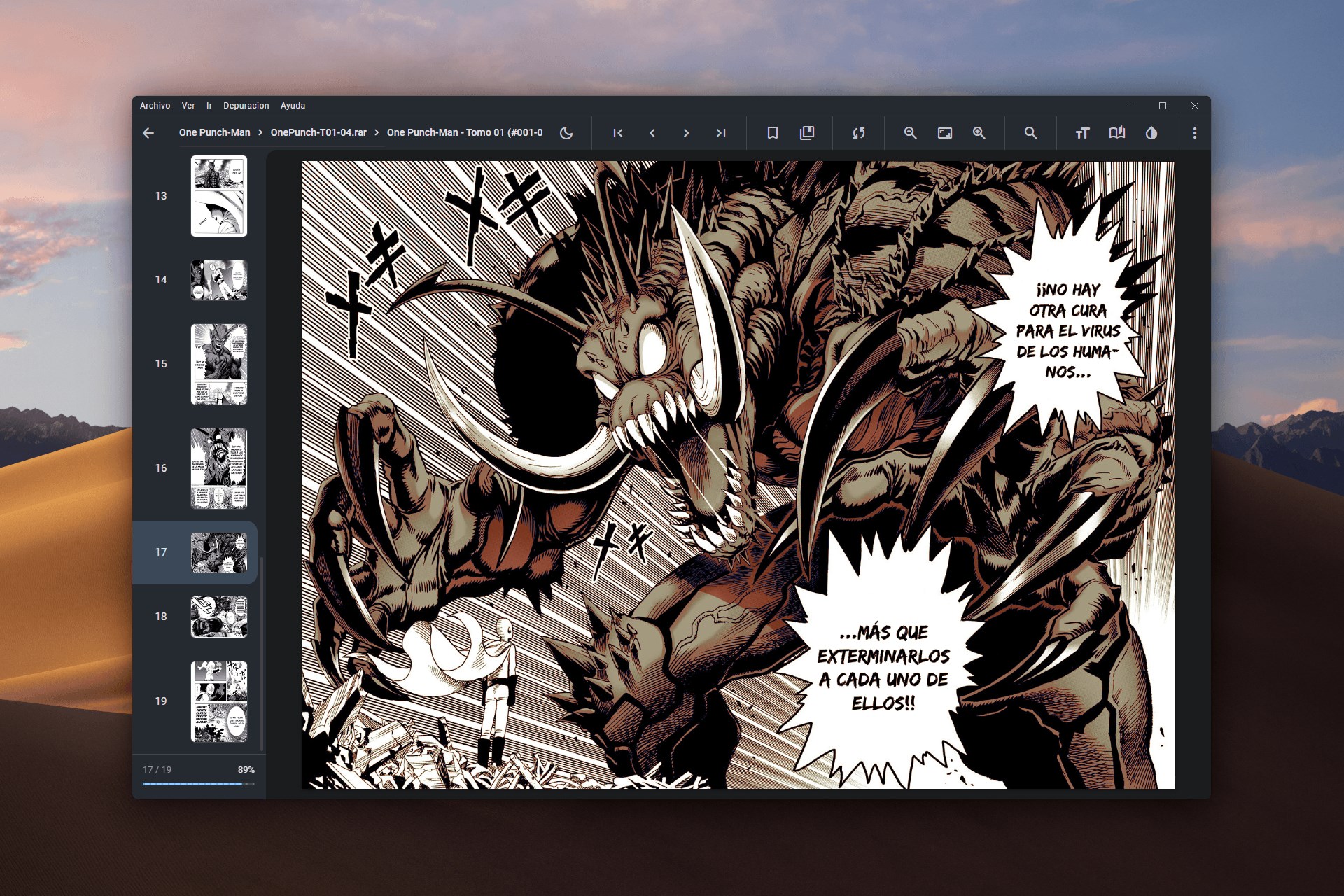Enable the bookmarks collection view
This screenshot has width=1344, height=896.
pos(806,133)
